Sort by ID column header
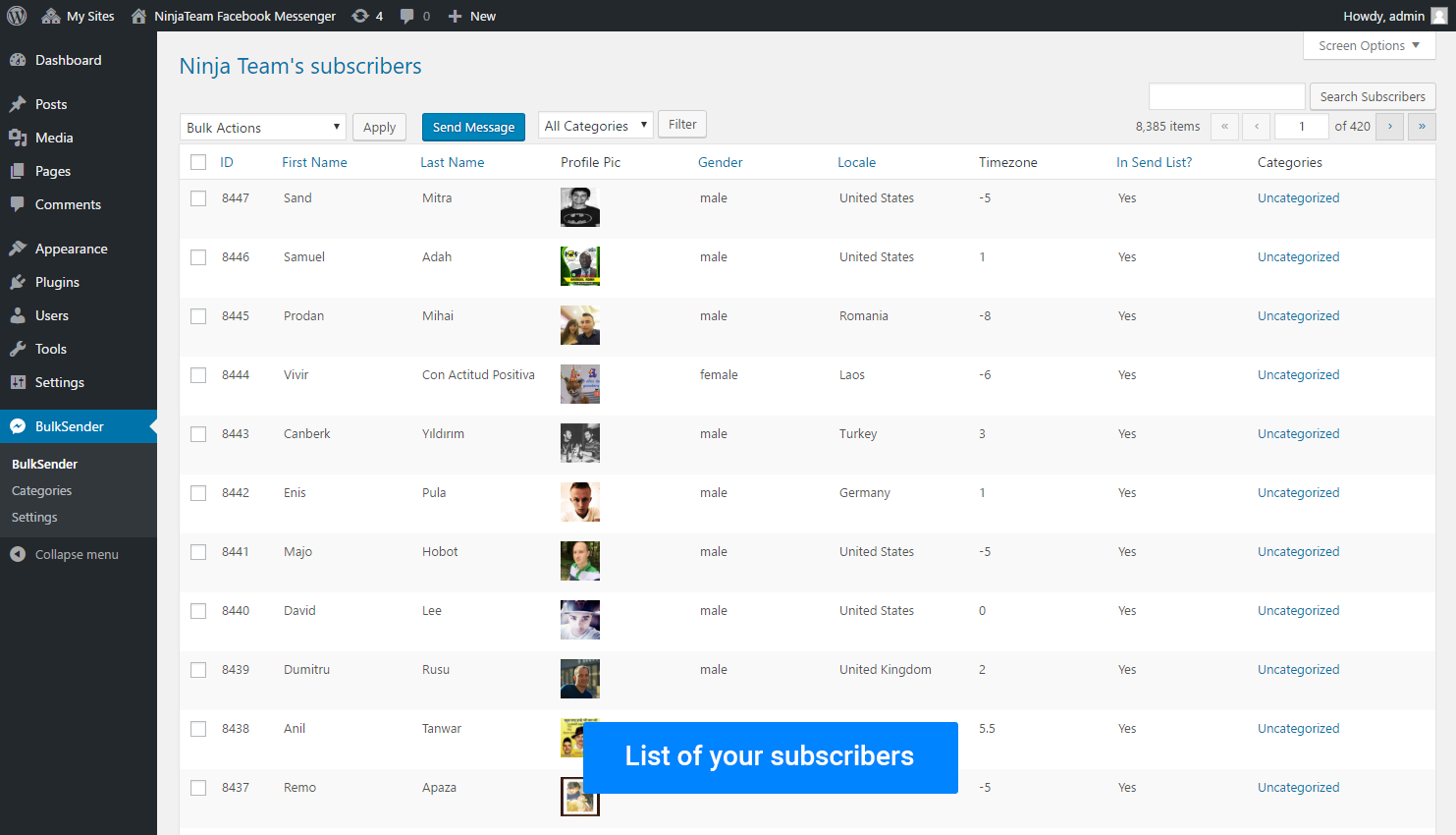Viewport: 1456px width, 835px height. pyautogui.click(x=227, y=162)
